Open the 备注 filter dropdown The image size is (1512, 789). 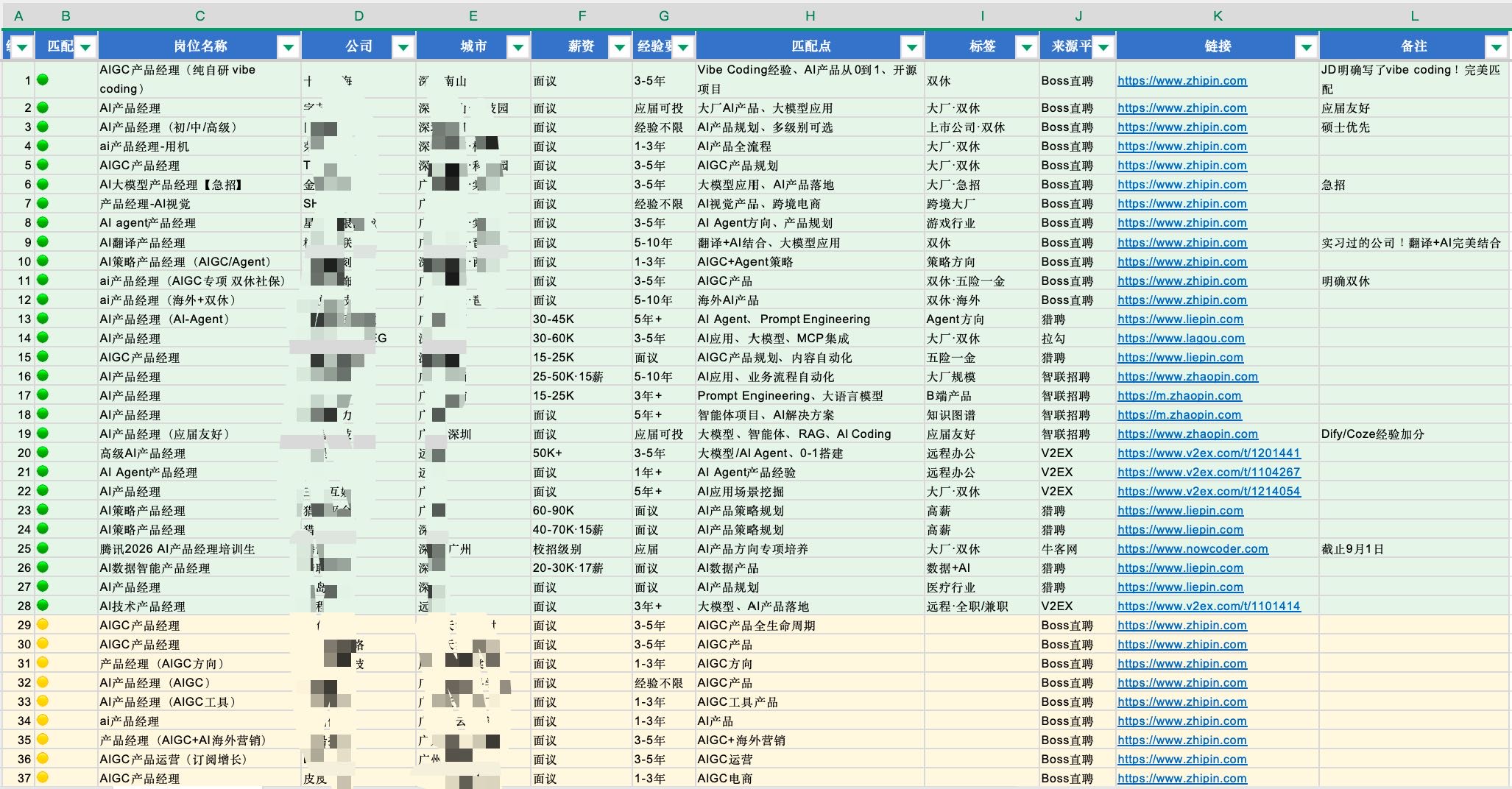tap(1497, 48)
